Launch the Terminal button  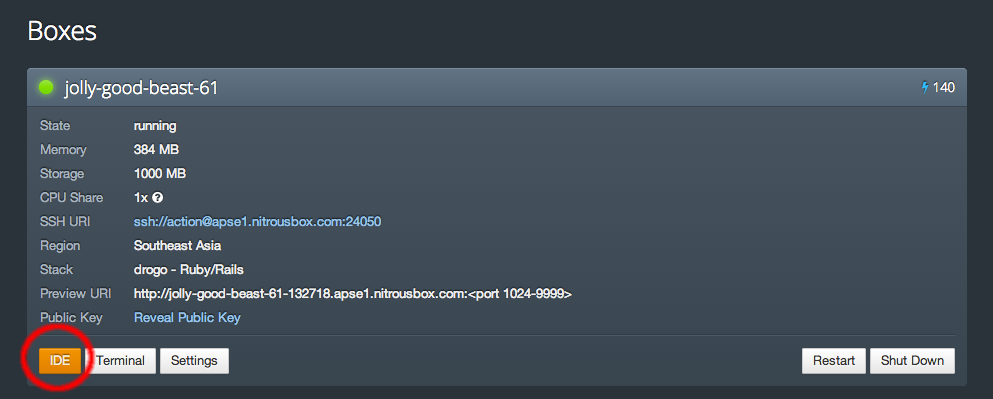pos(120,361)
